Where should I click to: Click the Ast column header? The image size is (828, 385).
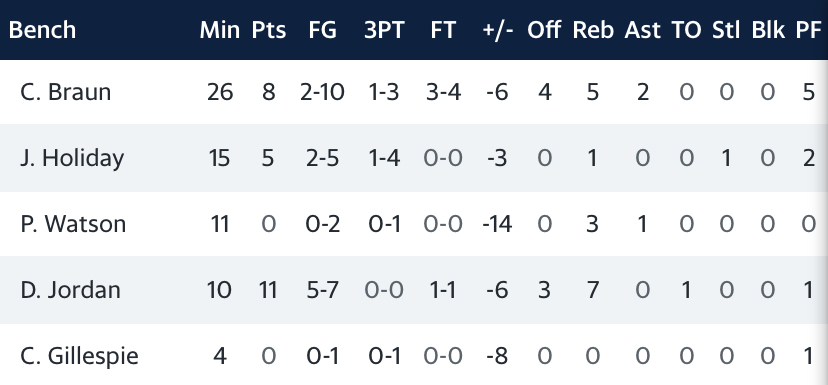coord(642,30)
